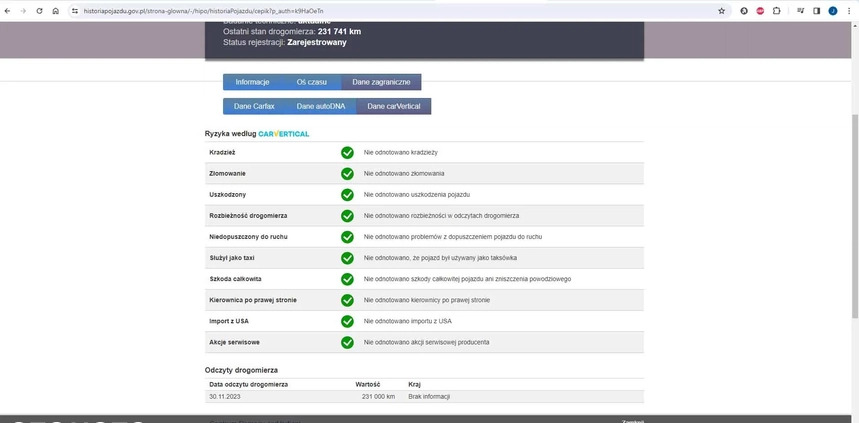The width and height of the screenshot is (859, 423).
Task: Switch to the Oś czasu tab
Action: [x=312, y=82]
